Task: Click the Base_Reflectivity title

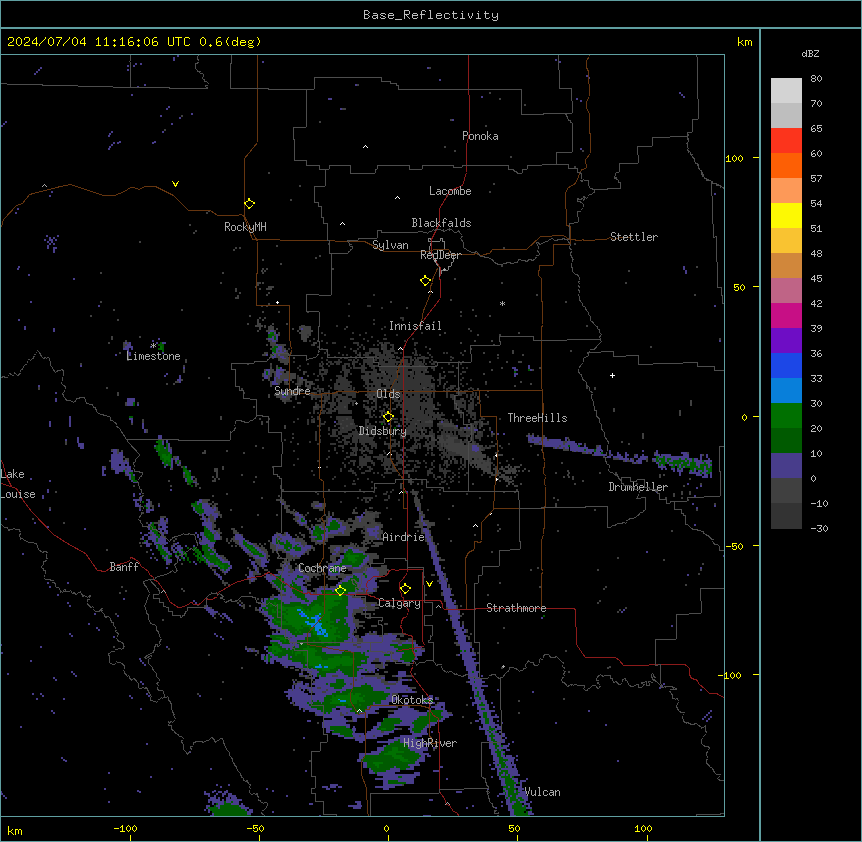Action: tap(431, 15)
